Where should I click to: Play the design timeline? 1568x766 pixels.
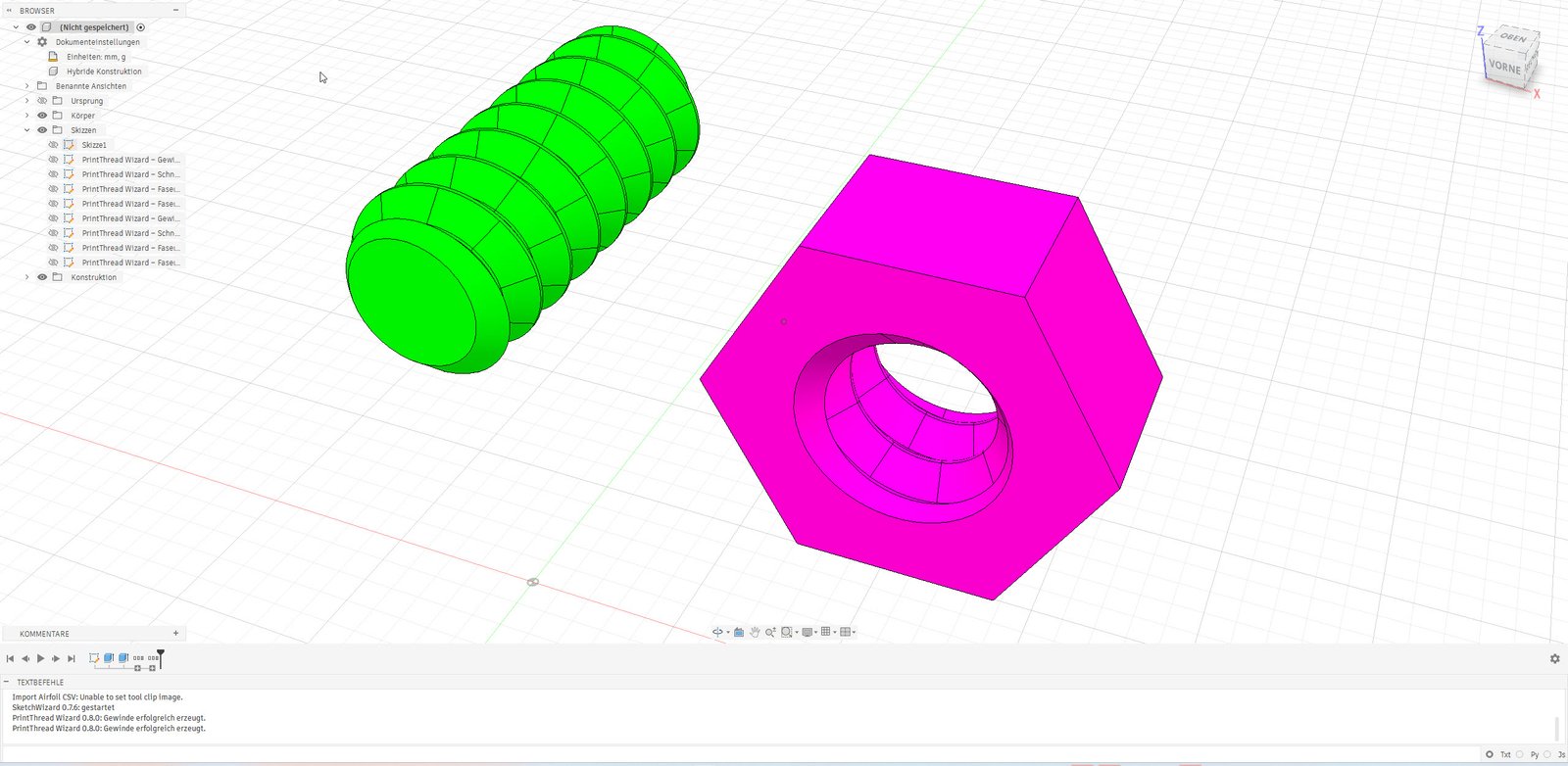point(40,658)
